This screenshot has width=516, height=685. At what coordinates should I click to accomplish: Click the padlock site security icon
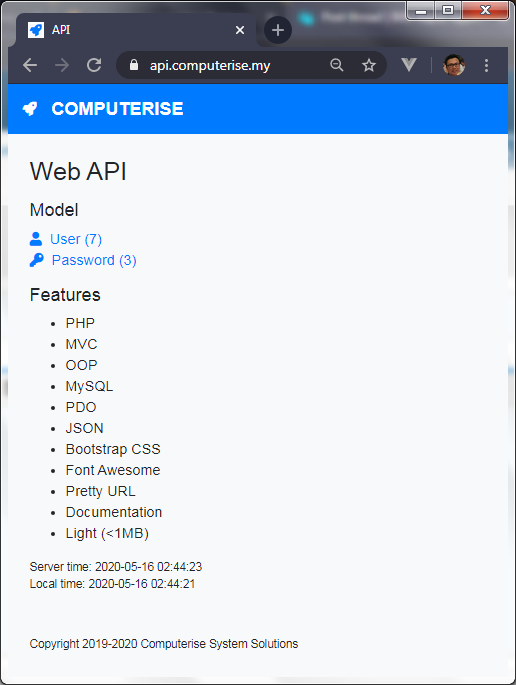tap(134, 65)
